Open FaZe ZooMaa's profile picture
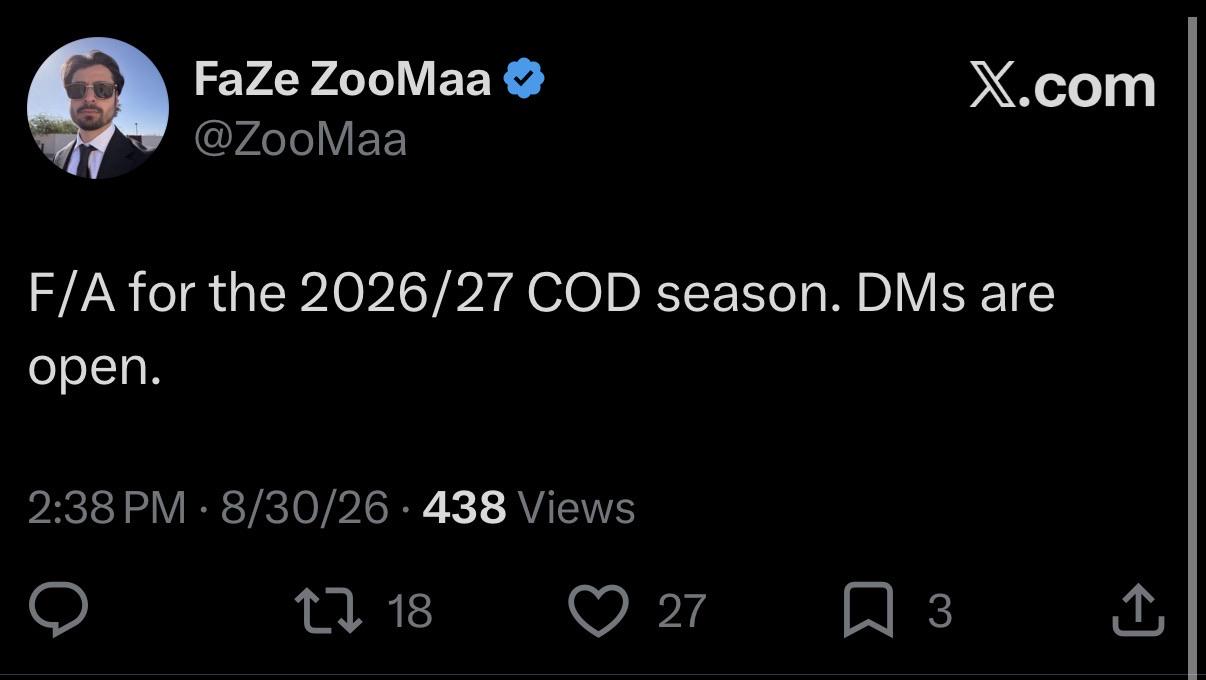Screen dimensions: 1206x680 coord(98,108)
